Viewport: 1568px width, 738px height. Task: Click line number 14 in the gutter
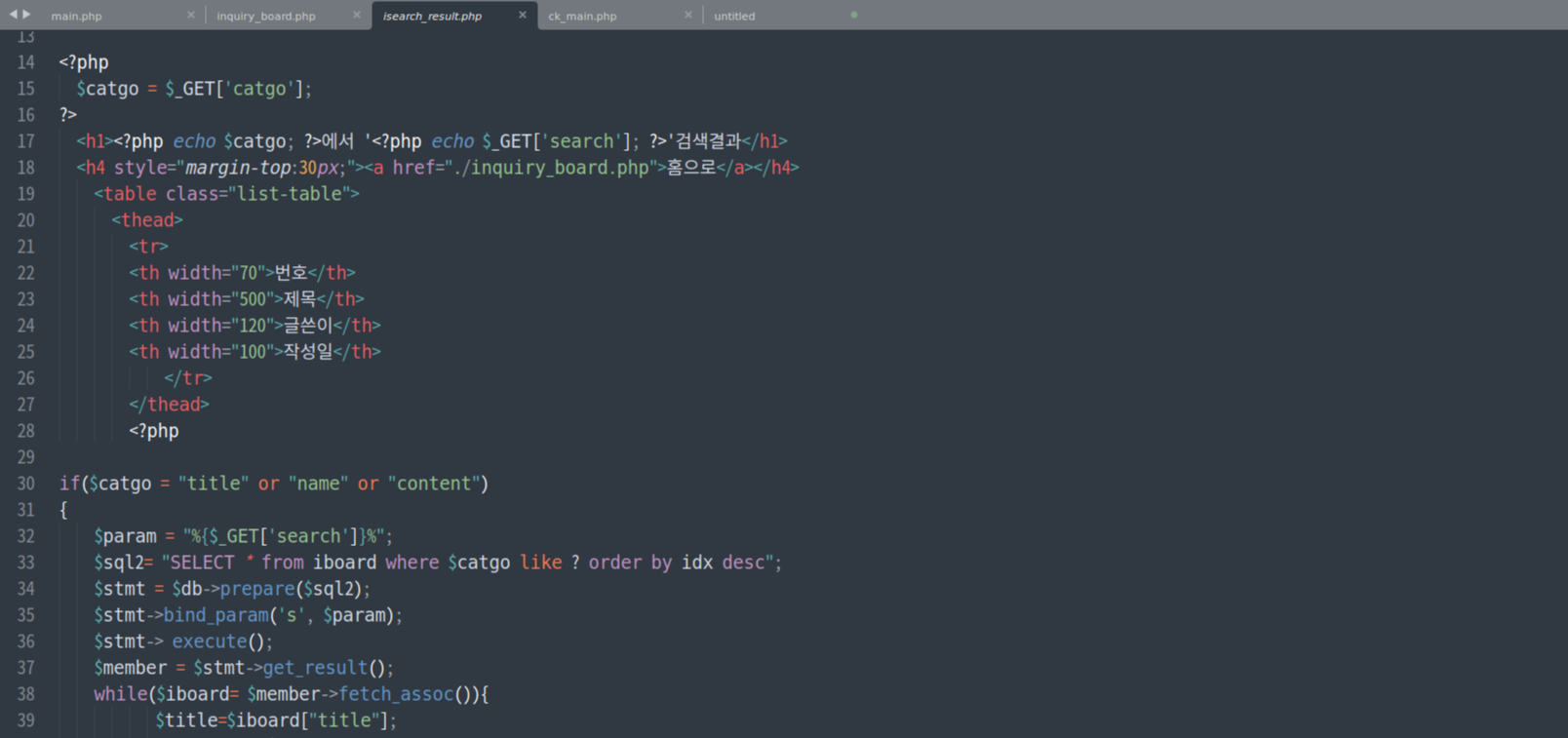[26, 62]
